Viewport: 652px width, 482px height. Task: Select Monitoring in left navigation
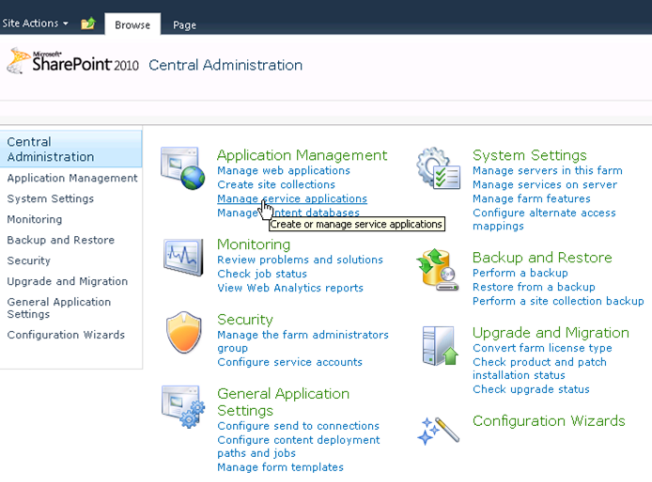tap(34, 219)
